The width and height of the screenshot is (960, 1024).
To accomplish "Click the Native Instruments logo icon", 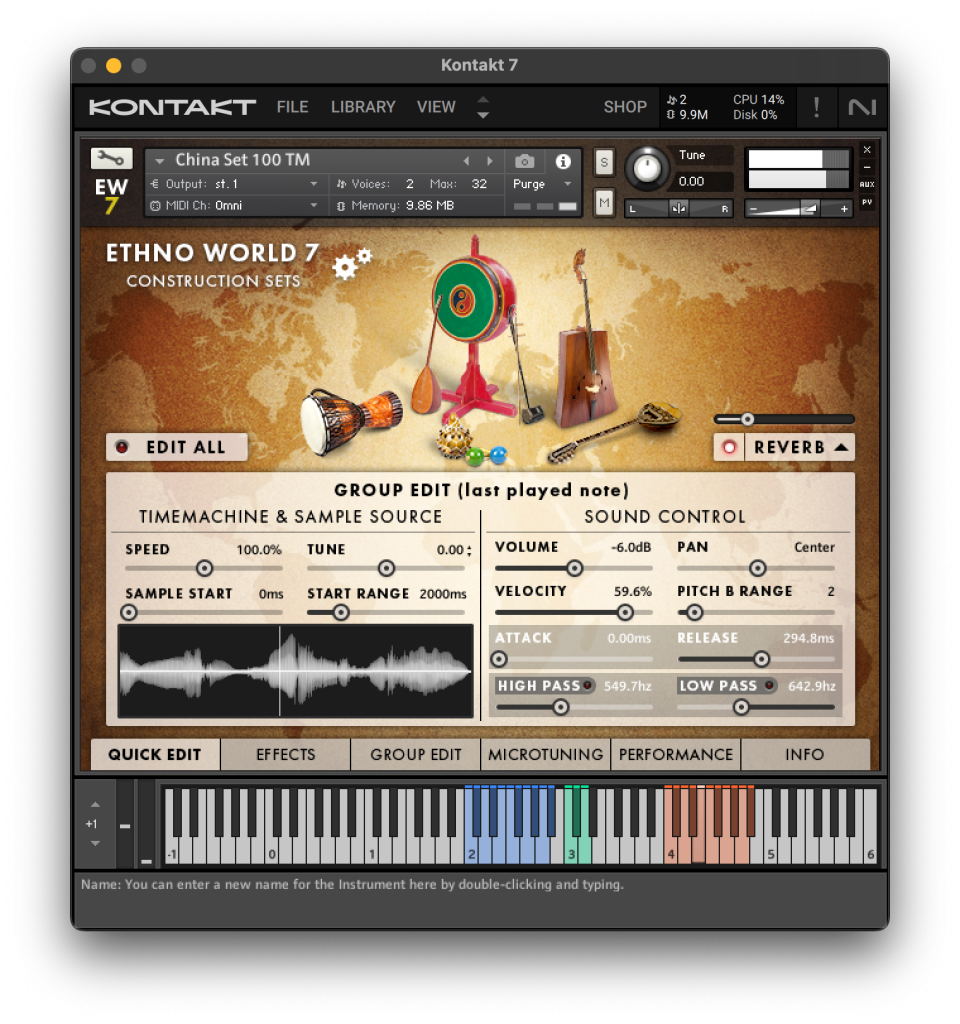I will click(860, 107).
